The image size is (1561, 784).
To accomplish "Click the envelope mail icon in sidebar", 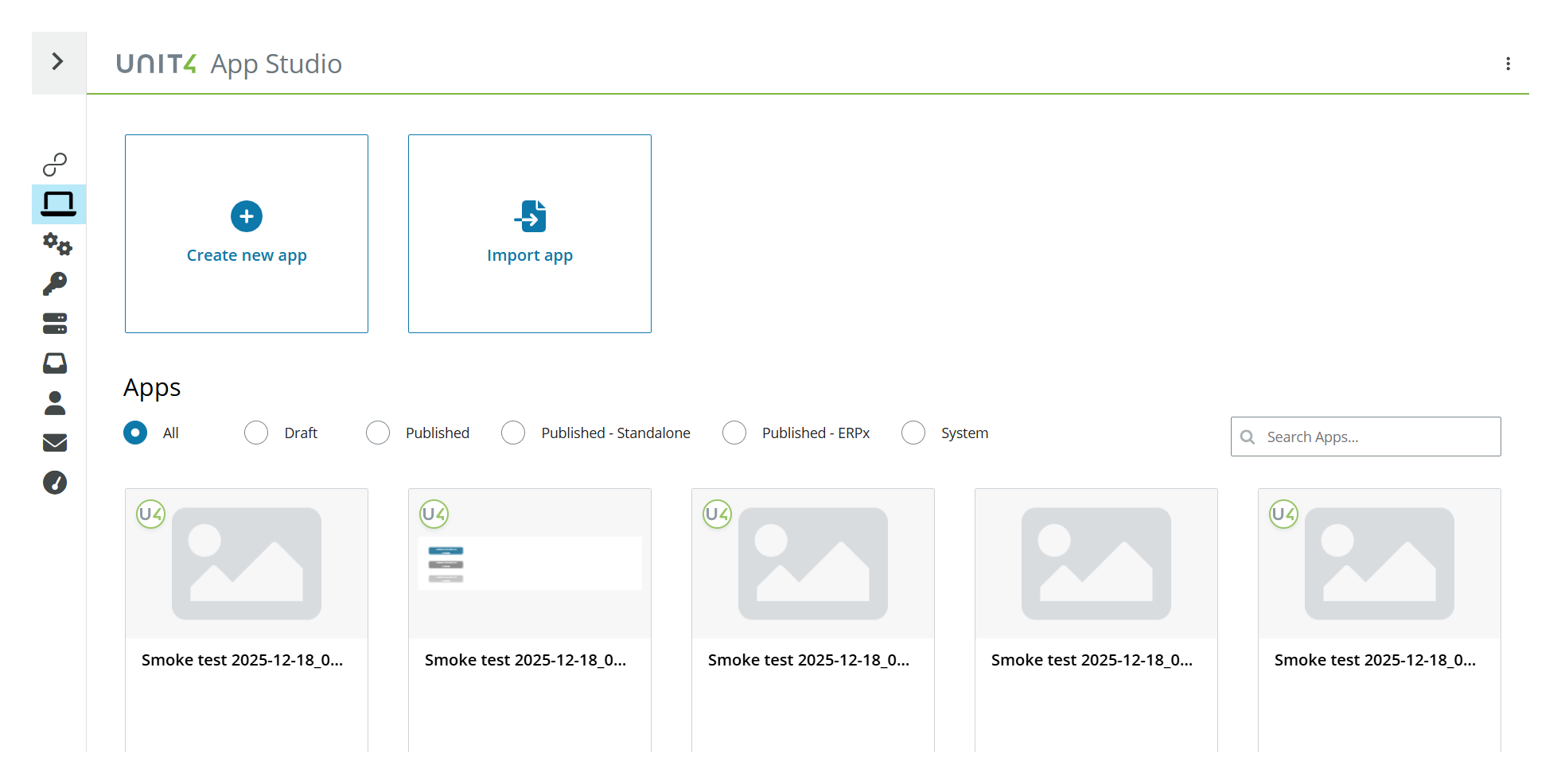I will coord(56,443).
